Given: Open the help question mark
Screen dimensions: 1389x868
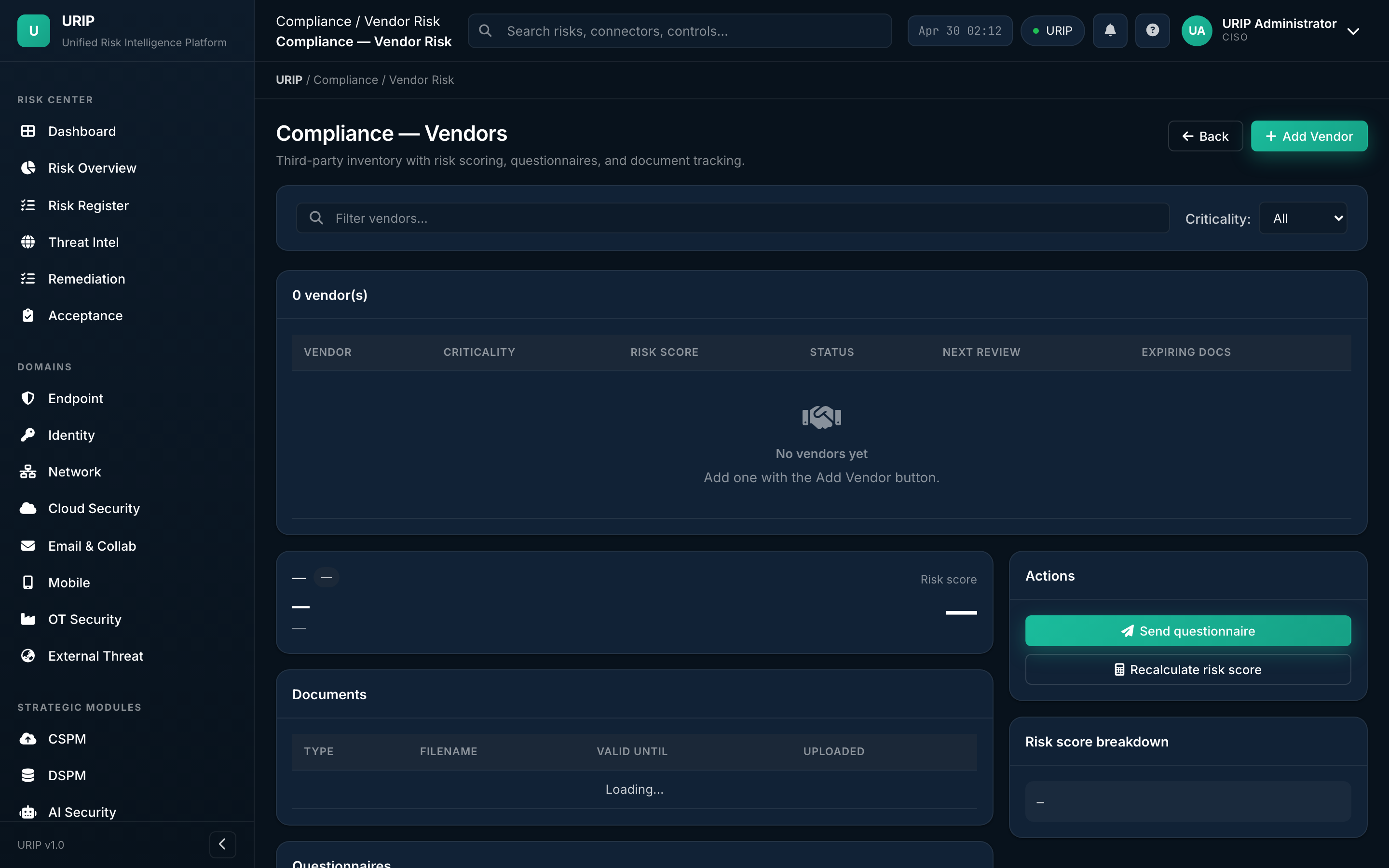Looking at the screenshot, I should coord(1153,30).
